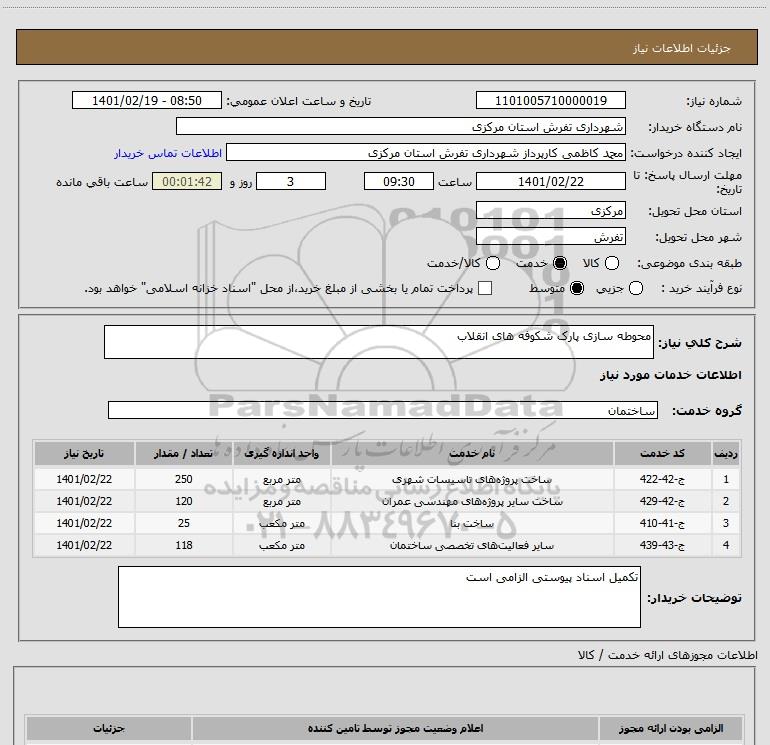
Task: Select service code ج-42-429 cell
Action: (662, 501)
